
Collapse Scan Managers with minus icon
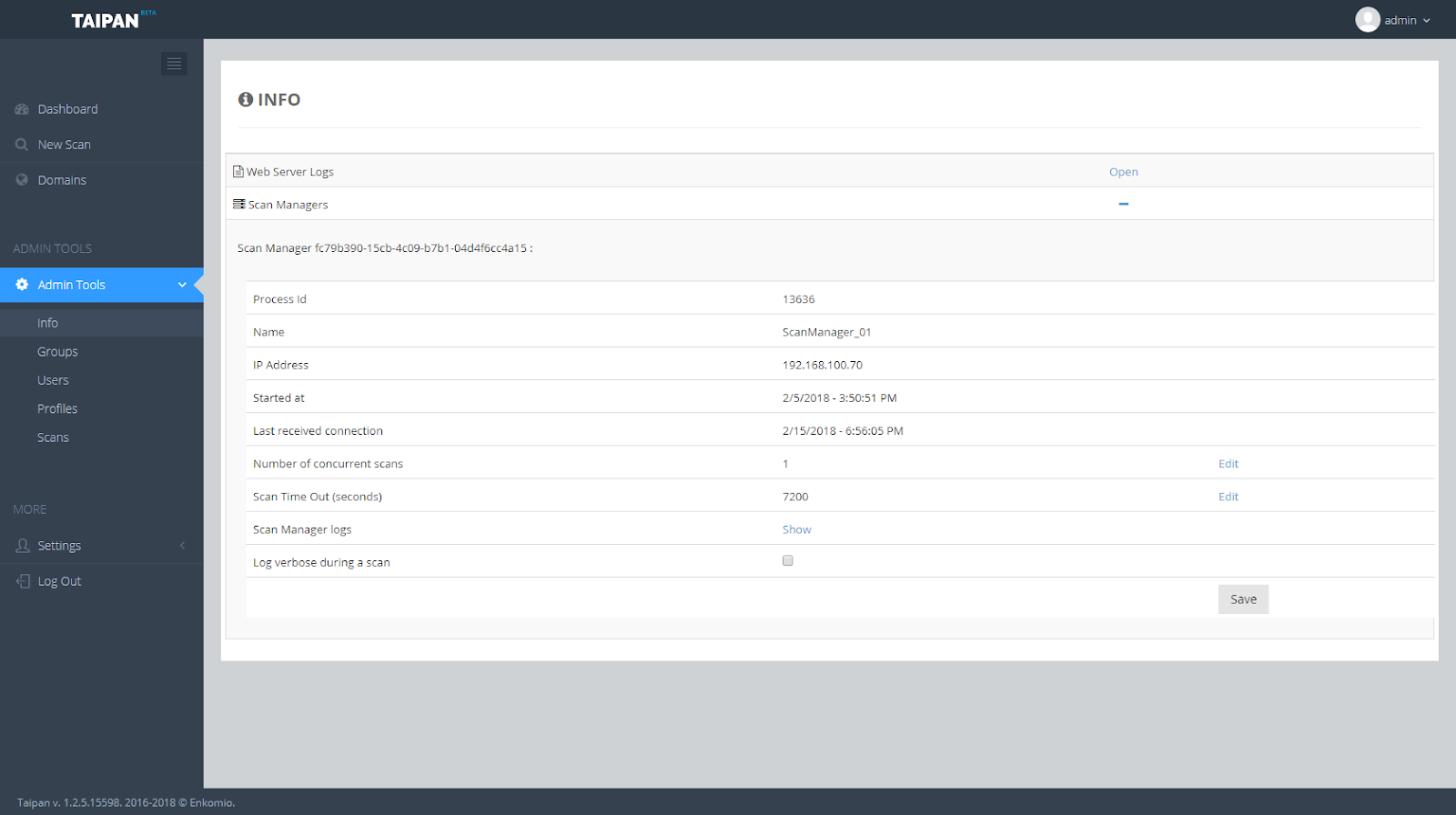[1124, 204]
